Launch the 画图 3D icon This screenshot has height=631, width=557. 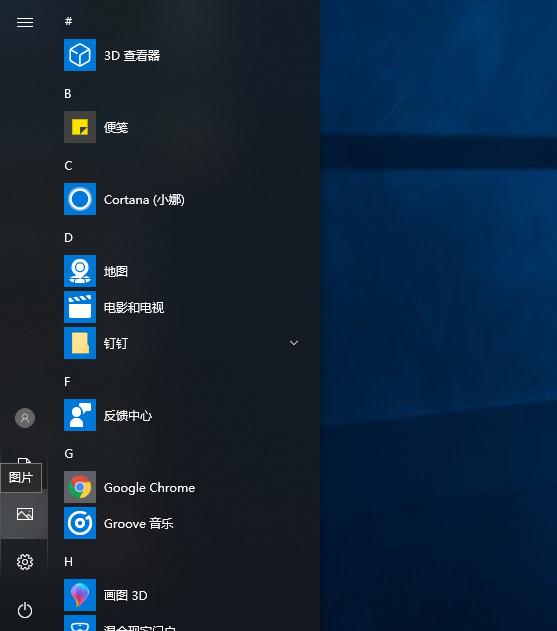coord(80,595)
